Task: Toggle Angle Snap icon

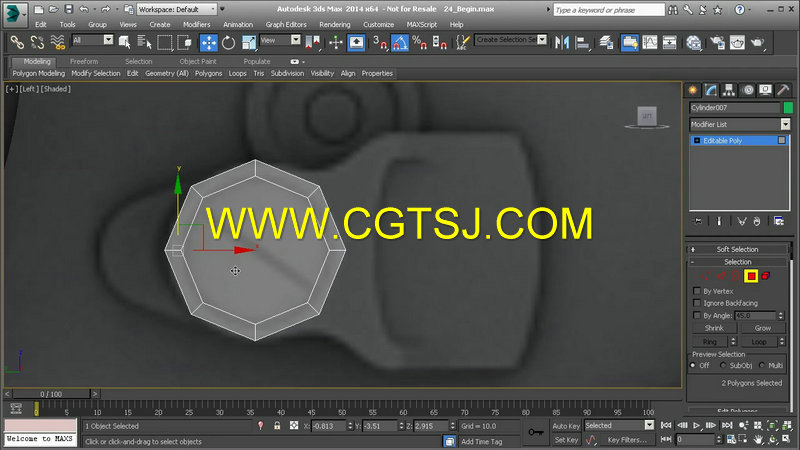Action: click(x=399, y=42)
